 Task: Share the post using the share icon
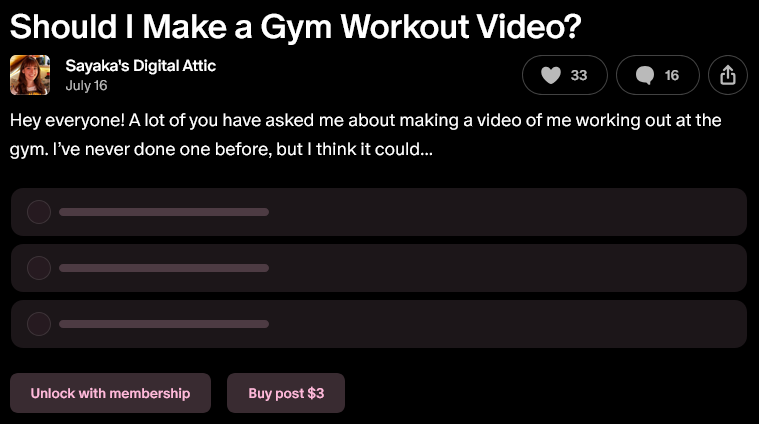pos(728,75)
